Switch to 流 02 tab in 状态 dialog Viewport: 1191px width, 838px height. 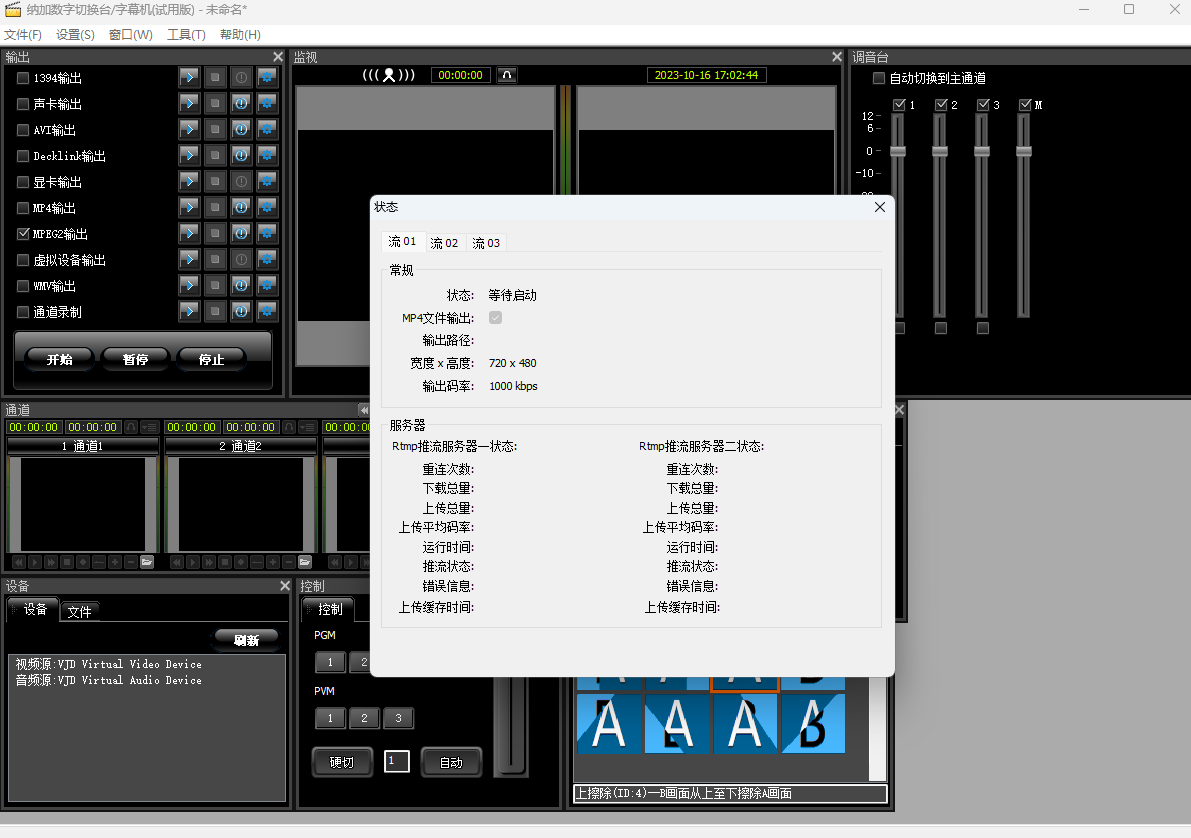[444, 242]
